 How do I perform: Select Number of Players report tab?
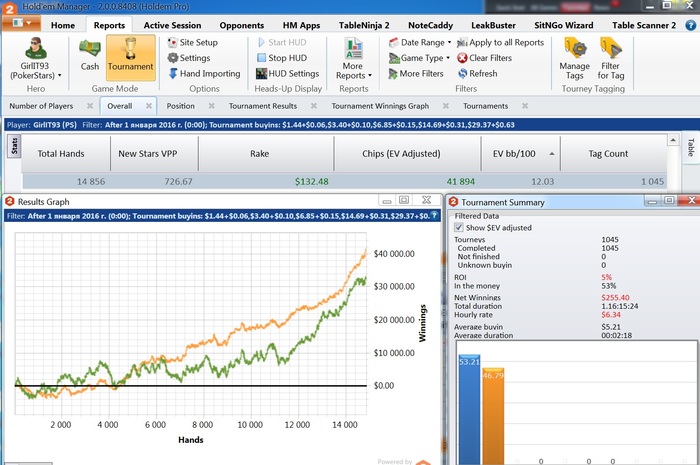[x=41, y=106]
